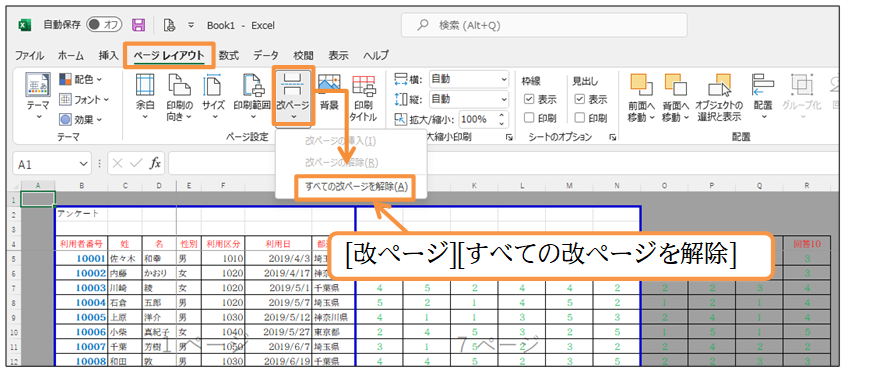Screen dimensions: 889x372
Task: Toggle 見出し 印刷 headings print checkbox
Action: [579, 119]
